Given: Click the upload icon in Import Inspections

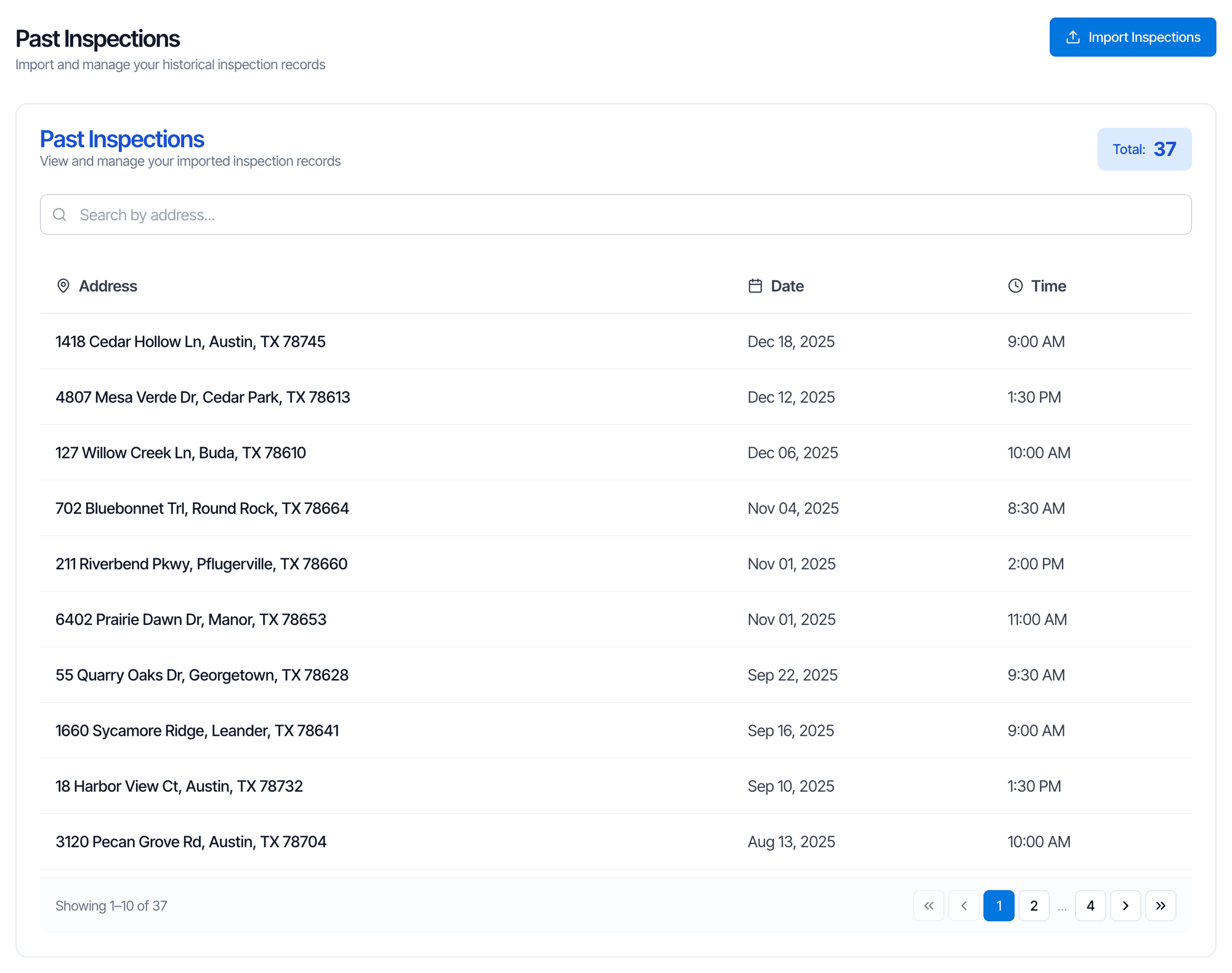Looking at the screenshot, I should (1073, 37).
